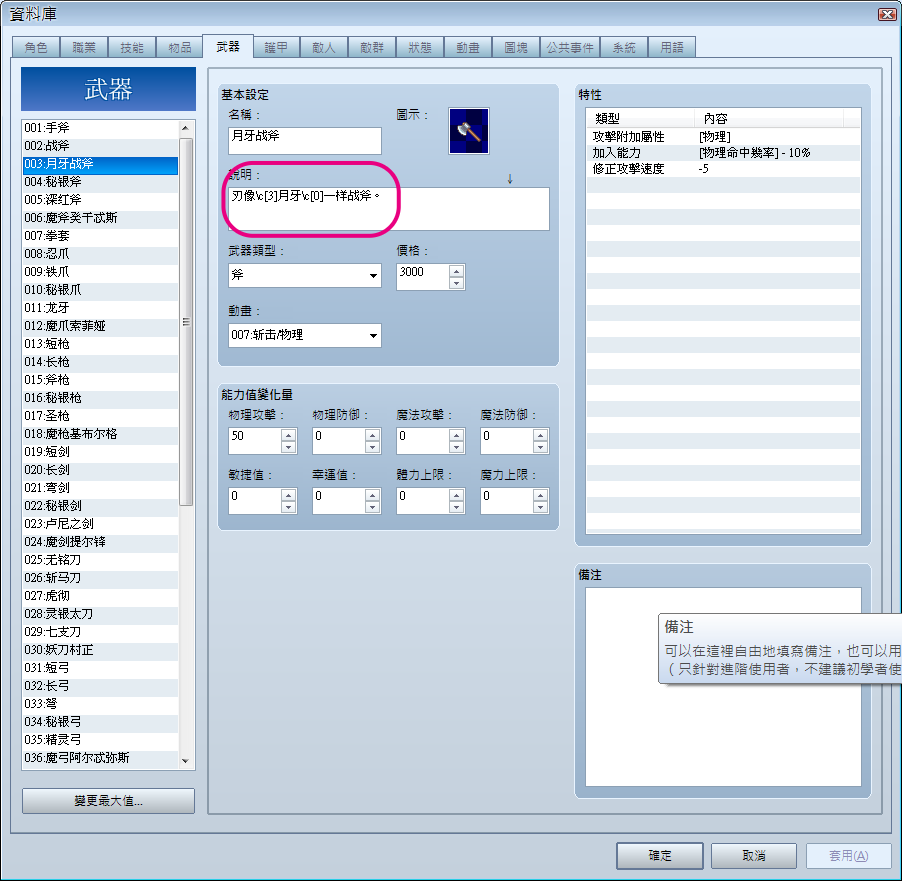The image size is (902, 881).
Task: Increase 敏捷值 with the up arrow
Action: click(x=289, y=495)
